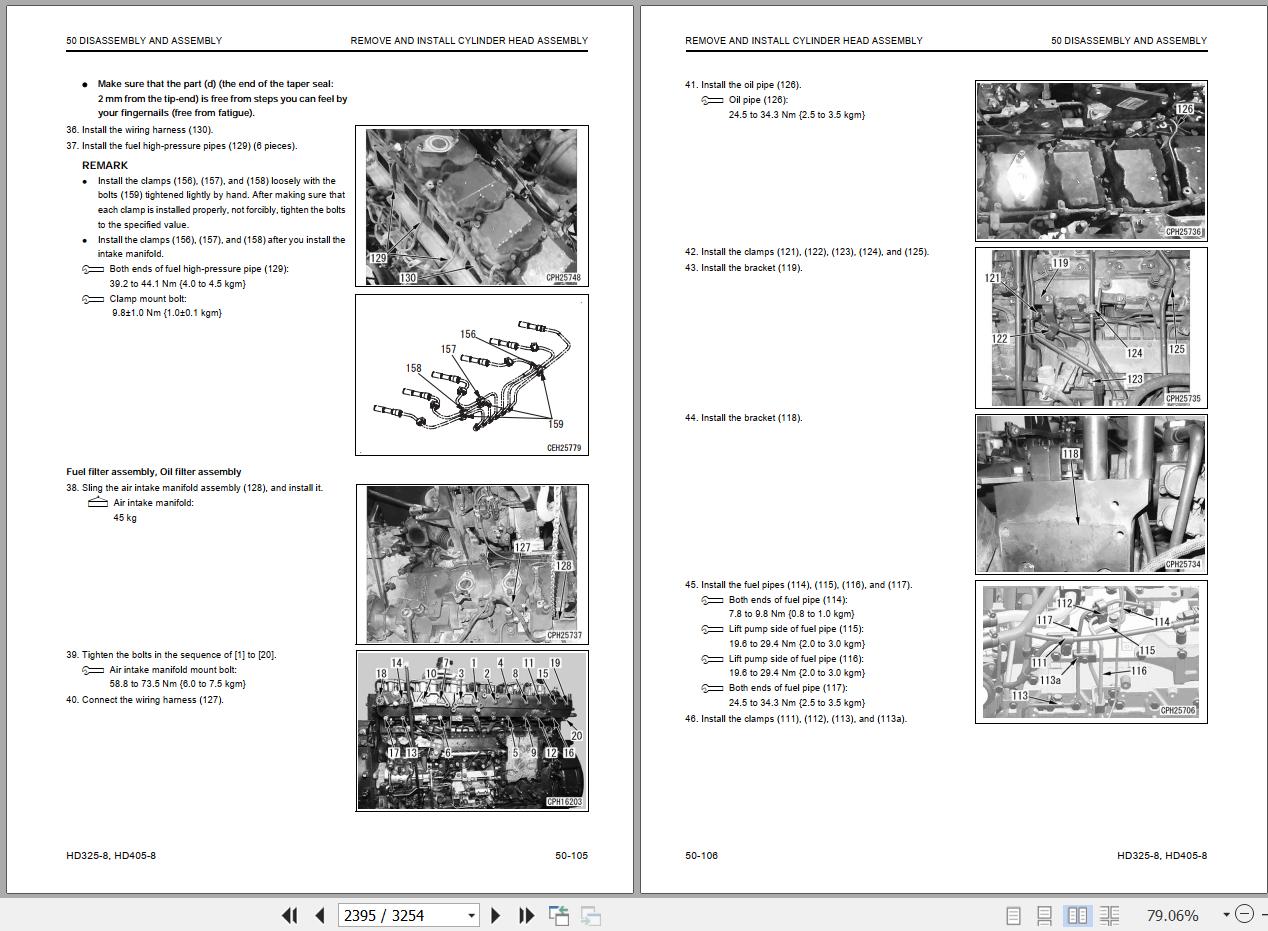Screen dimensions: 1268x931
Task: Go to the first page
Action: point(290,915)
